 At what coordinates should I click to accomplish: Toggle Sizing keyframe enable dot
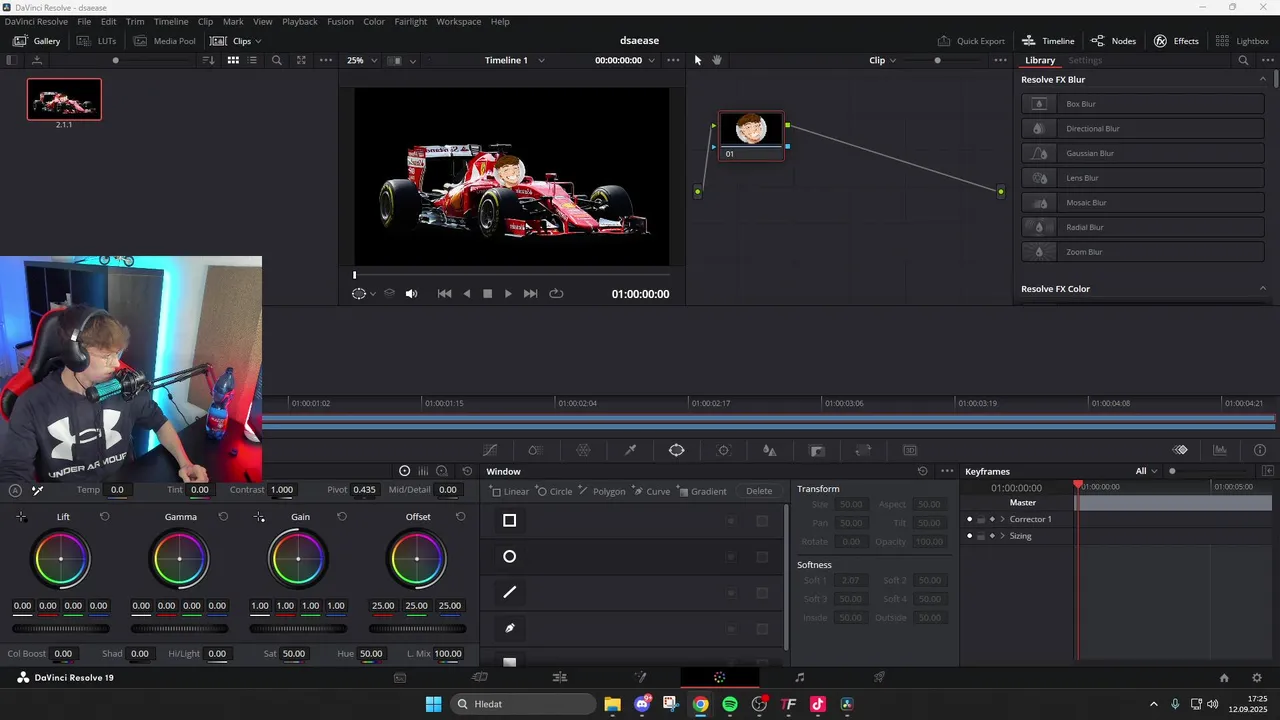(x=969, y=536)
